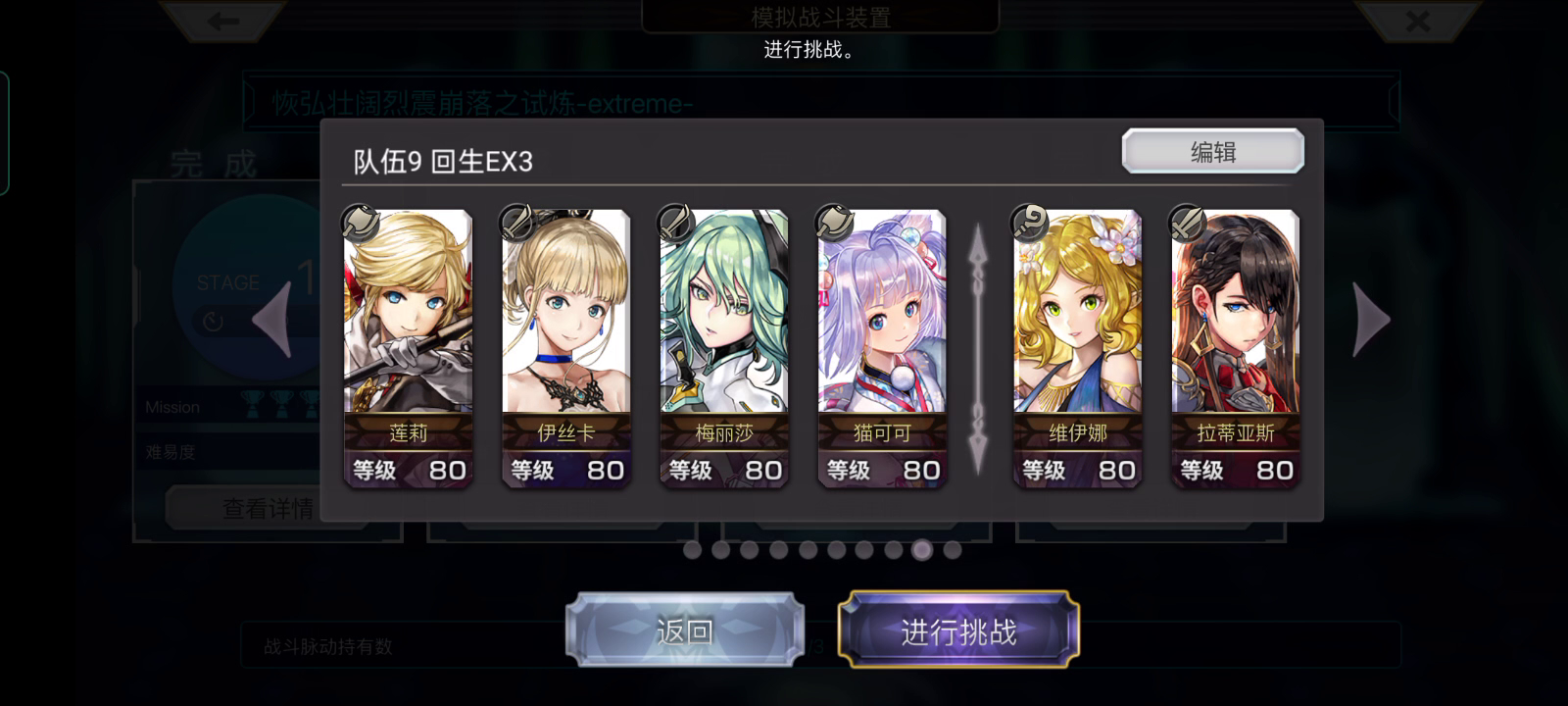Click the weapon icon on 猫可可's card

tap(834, 223)
